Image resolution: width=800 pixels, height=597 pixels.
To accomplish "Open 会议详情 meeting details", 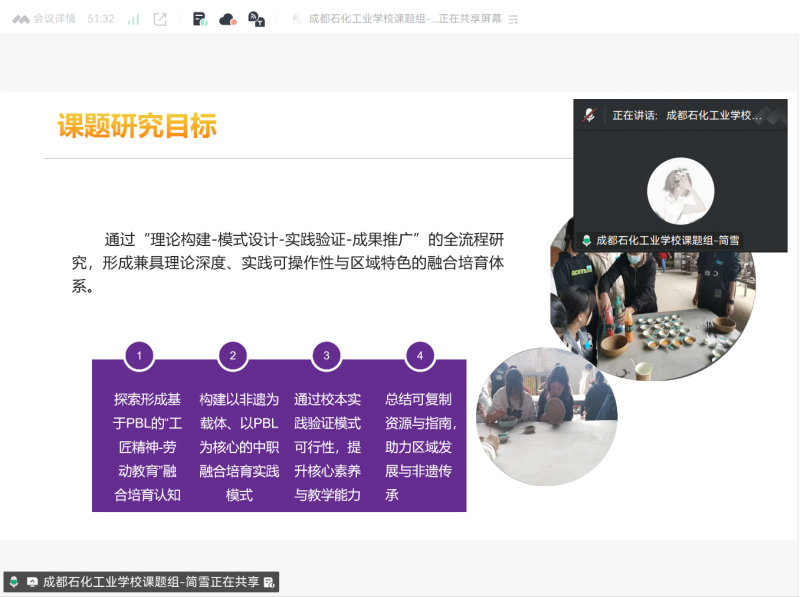I will coord(44,19).
